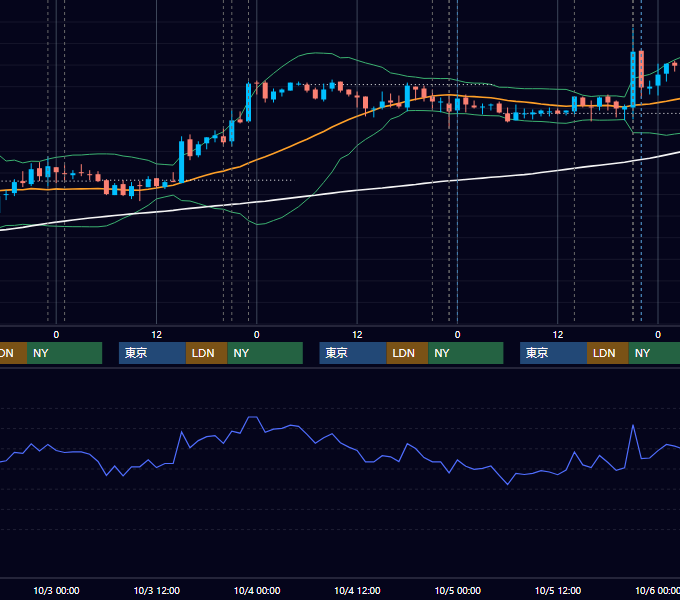
Task: Select the 東京 session block above 10/4 12:00
Action: tap(353, 353)
